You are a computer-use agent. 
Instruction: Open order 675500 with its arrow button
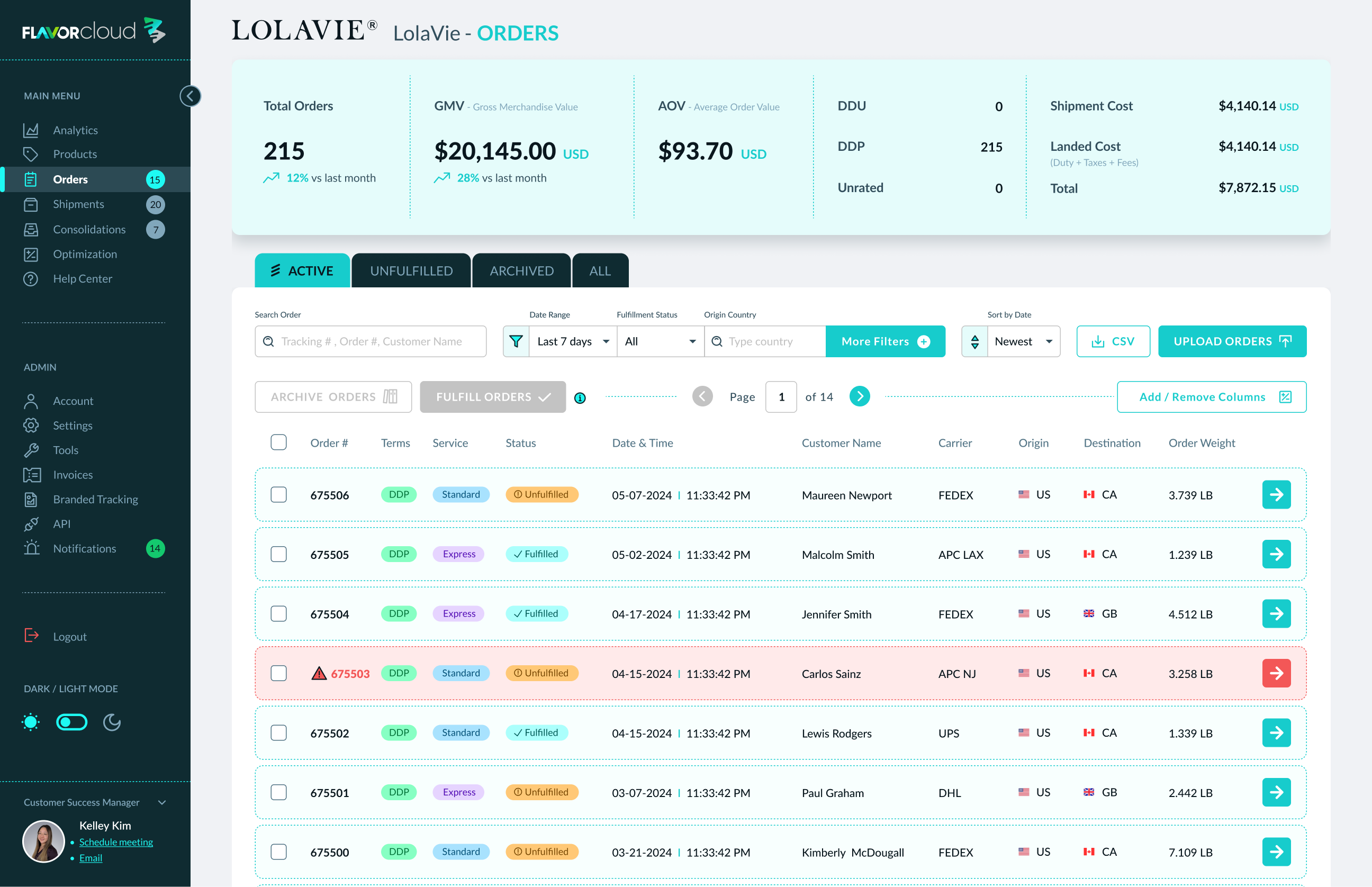point(1276,852)
